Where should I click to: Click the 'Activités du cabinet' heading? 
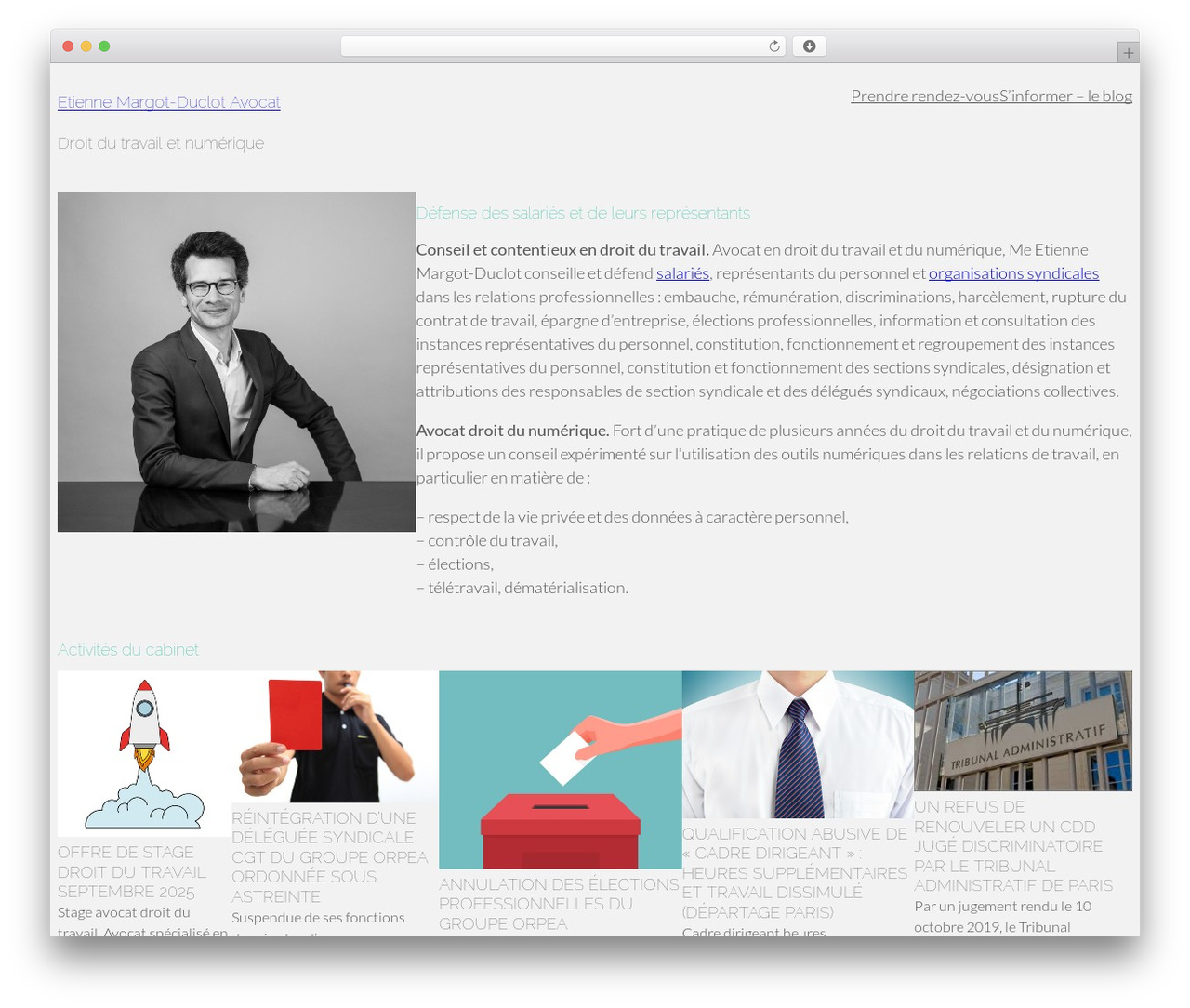128,649
